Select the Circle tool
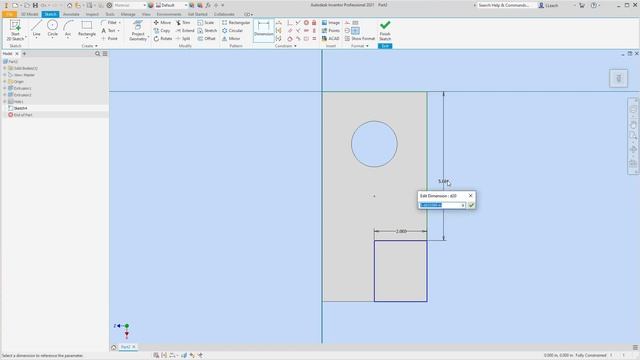 52,29
